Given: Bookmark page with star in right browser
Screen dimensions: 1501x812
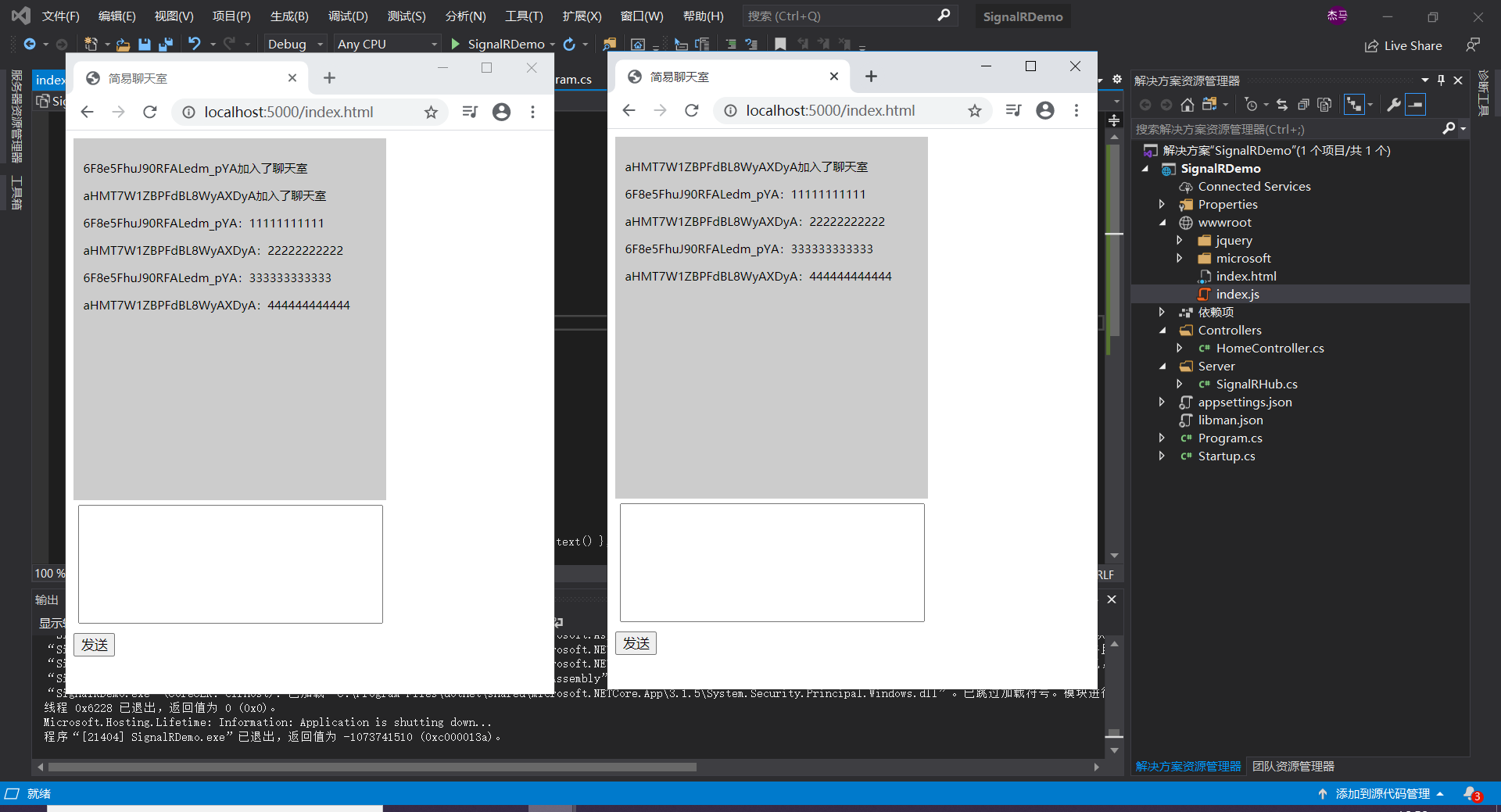Looking at the screenshot, I should pos(974,111).
